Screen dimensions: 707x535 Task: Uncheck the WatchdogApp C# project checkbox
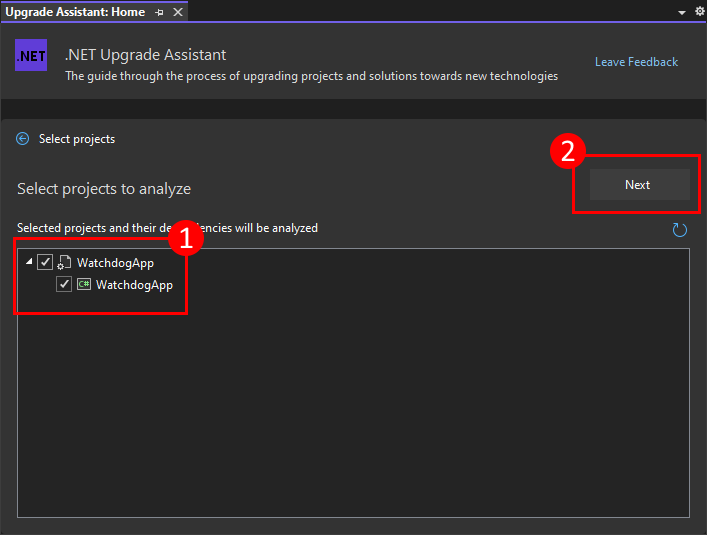point(64,284)
